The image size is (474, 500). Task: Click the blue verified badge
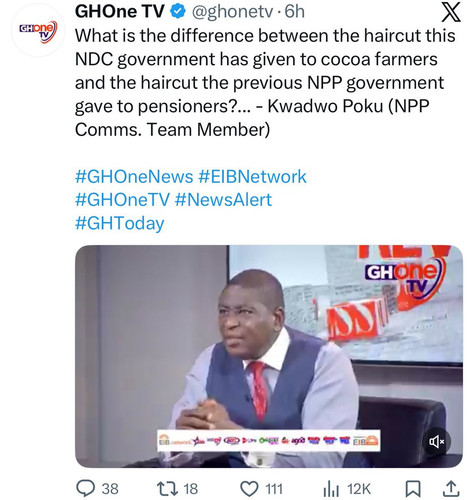[178, 12]
